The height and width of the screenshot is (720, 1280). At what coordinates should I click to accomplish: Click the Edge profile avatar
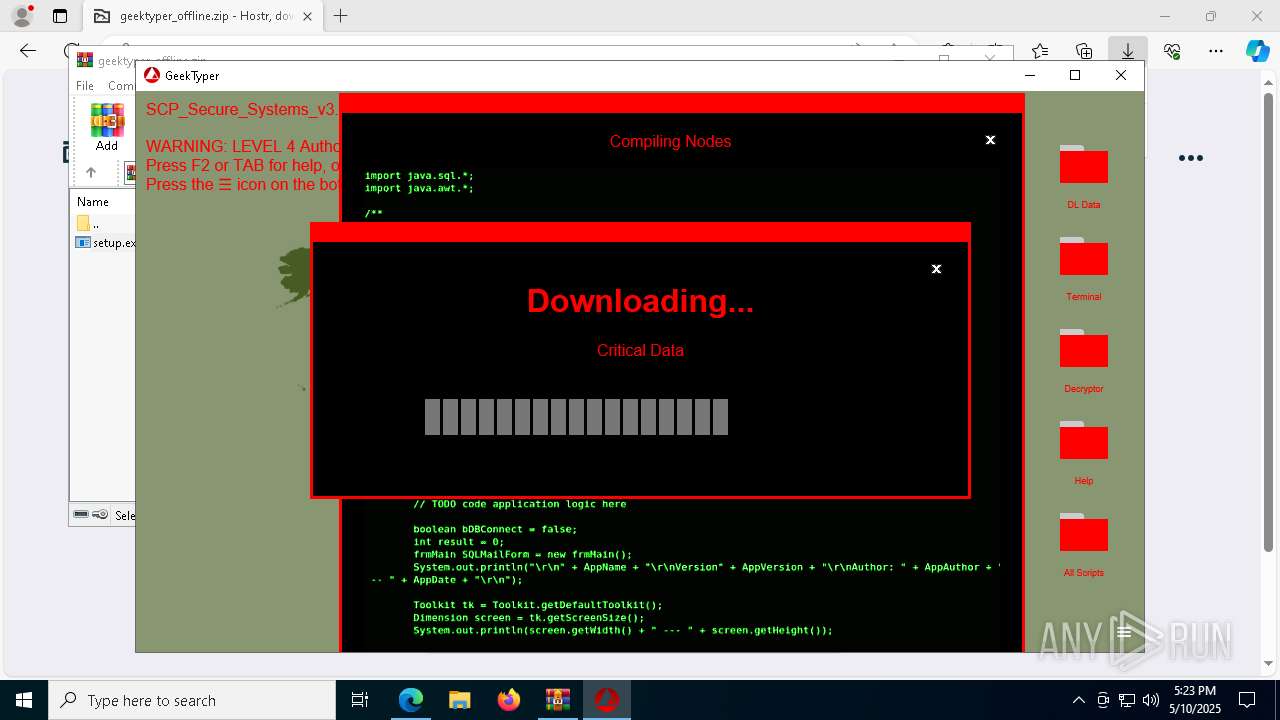pyautogui.click(x=22, y=16)
